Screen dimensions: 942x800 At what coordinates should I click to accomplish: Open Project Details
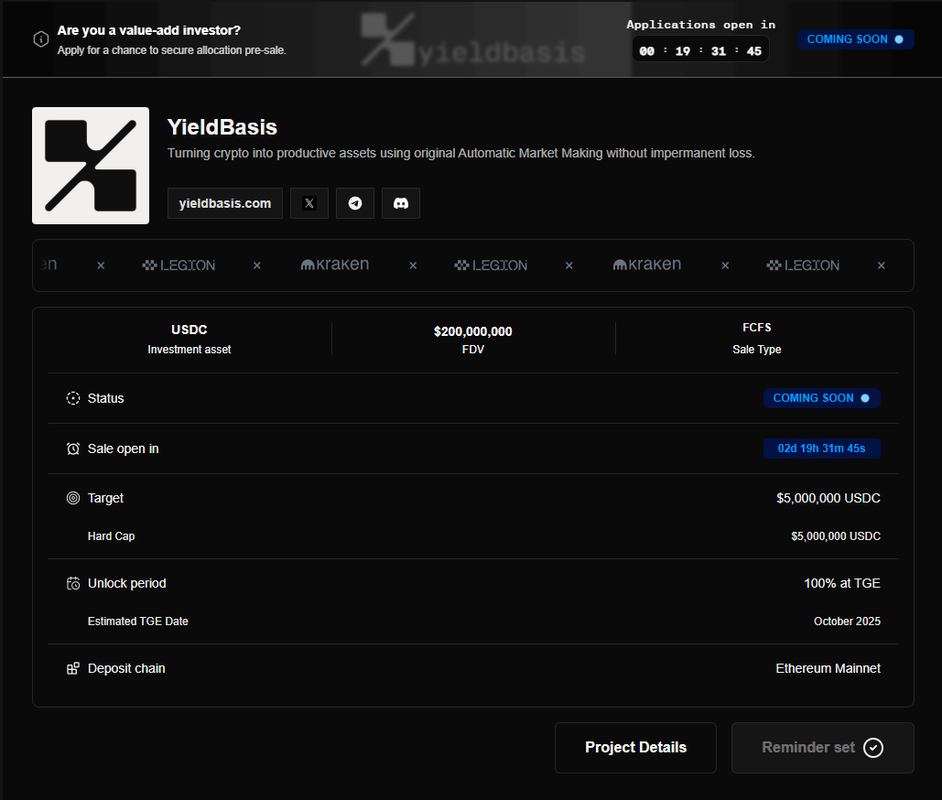(636, 748)
